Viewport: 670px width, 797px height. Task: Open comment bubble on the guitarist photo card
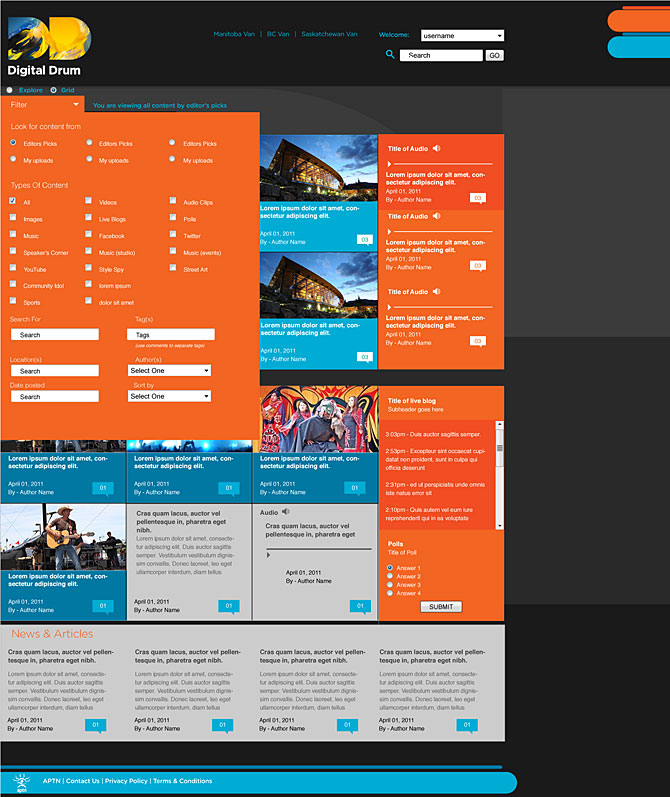101,606
